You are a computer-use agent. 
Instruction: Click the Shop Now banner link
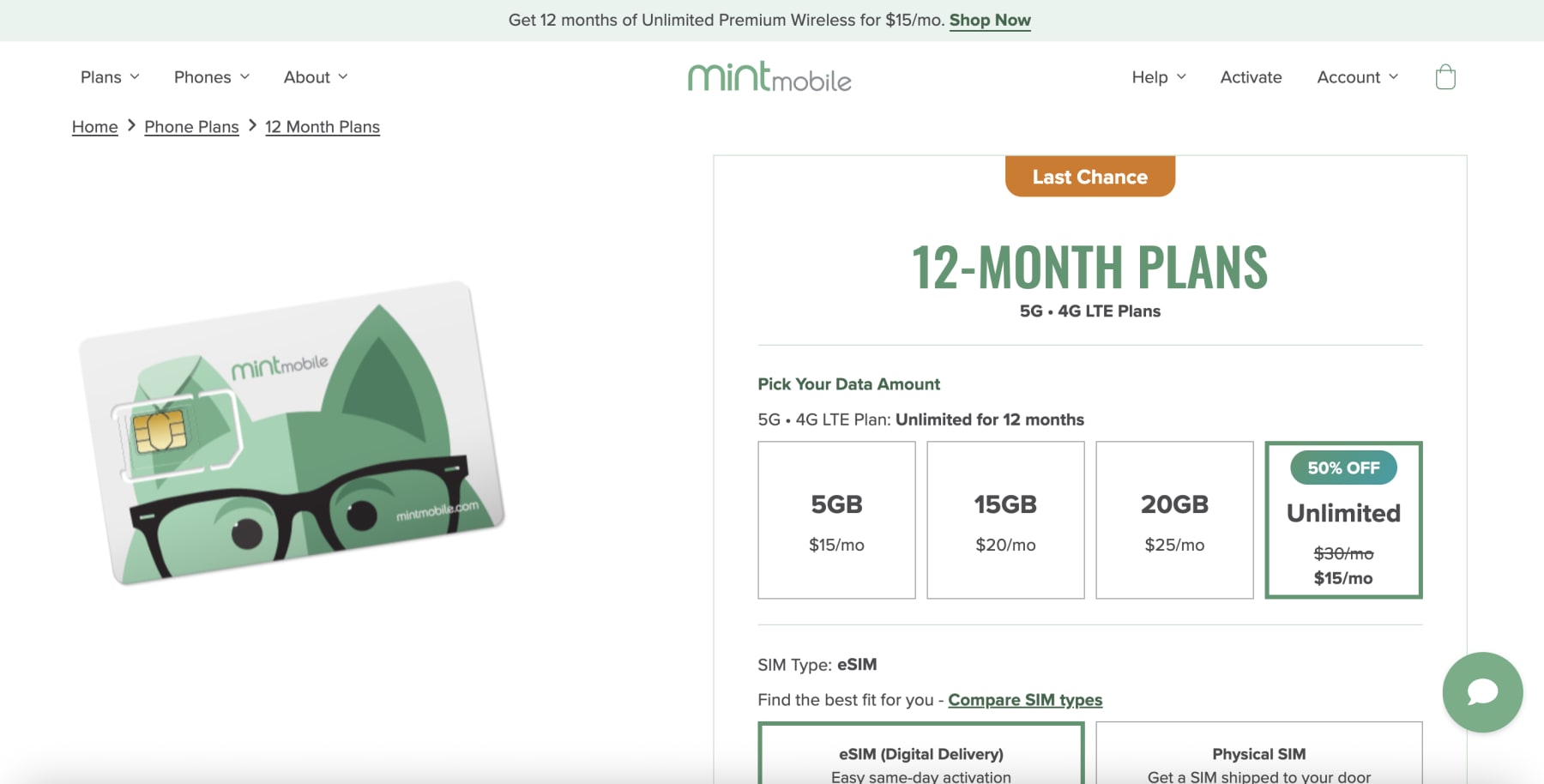tap(989, 20)
